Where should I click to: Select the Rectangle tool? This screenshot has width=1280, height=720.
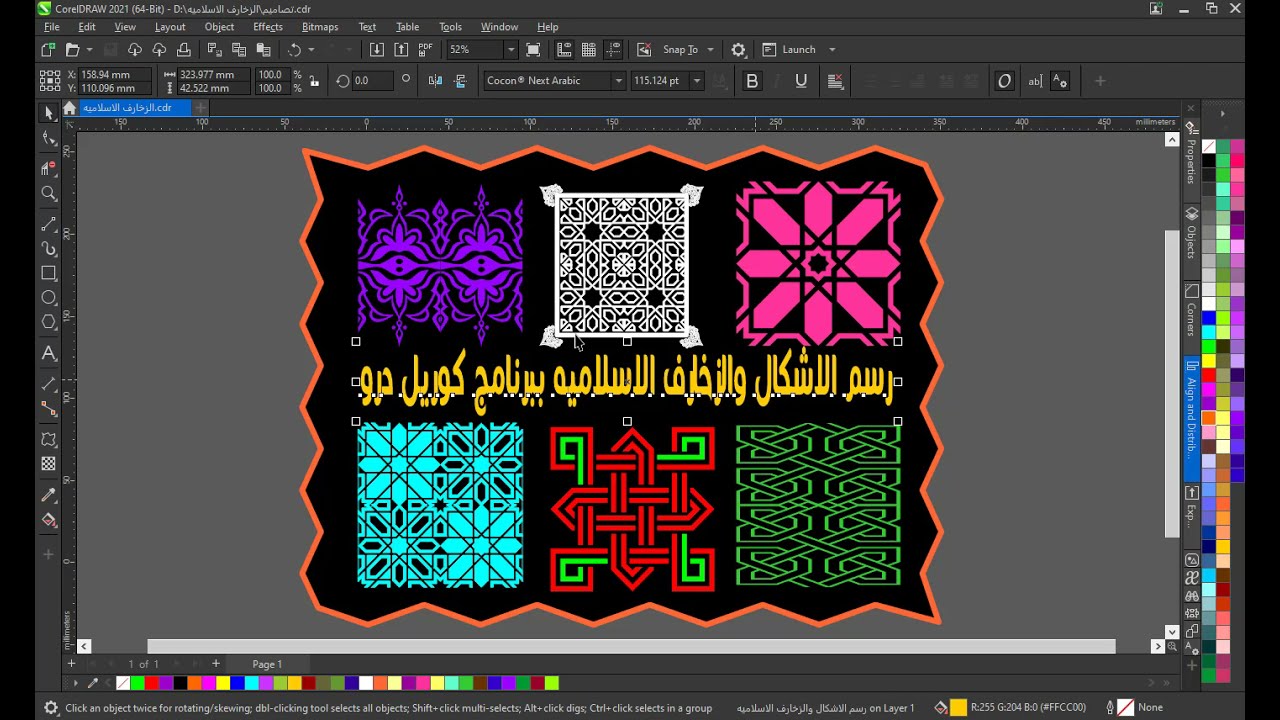[x=49, y=273]
